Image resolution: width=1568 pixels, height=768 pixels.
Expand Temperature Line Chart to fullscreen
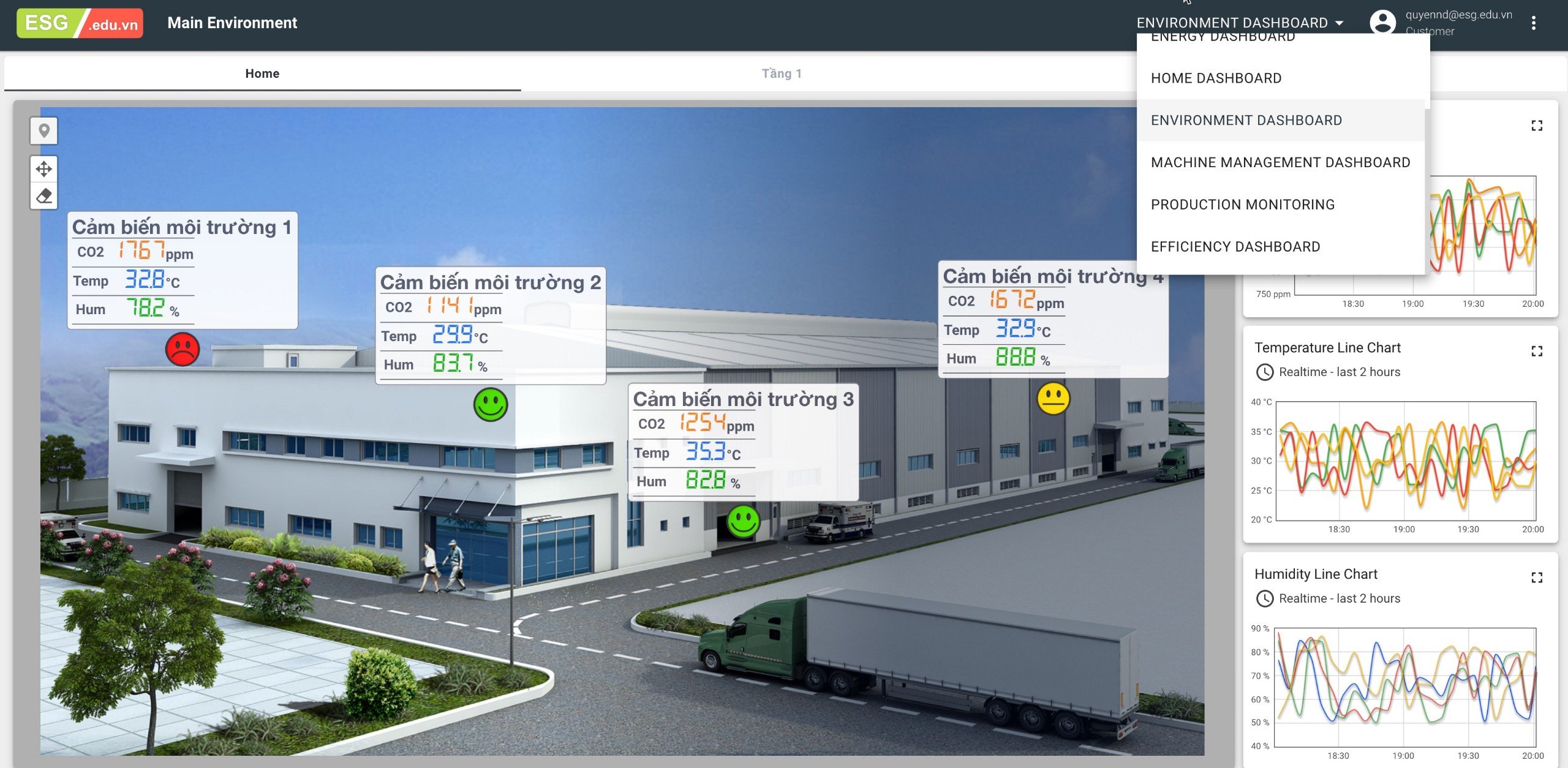coord(1536,351)
